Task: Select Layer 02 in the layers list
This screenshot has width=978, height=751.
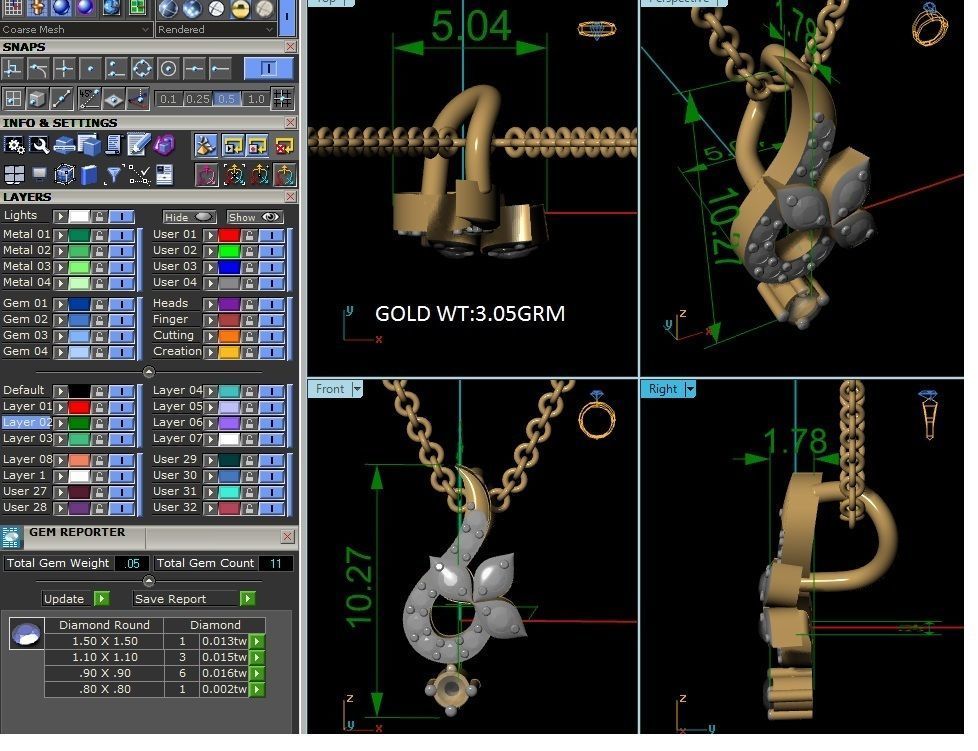Action: [26, 422]
